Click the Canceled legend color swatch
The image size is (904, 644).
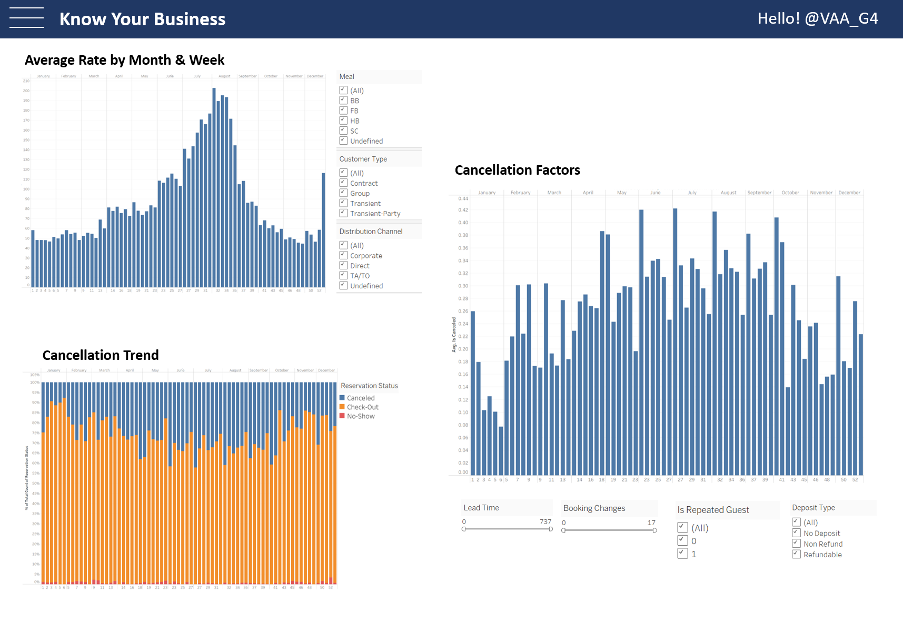343,398
